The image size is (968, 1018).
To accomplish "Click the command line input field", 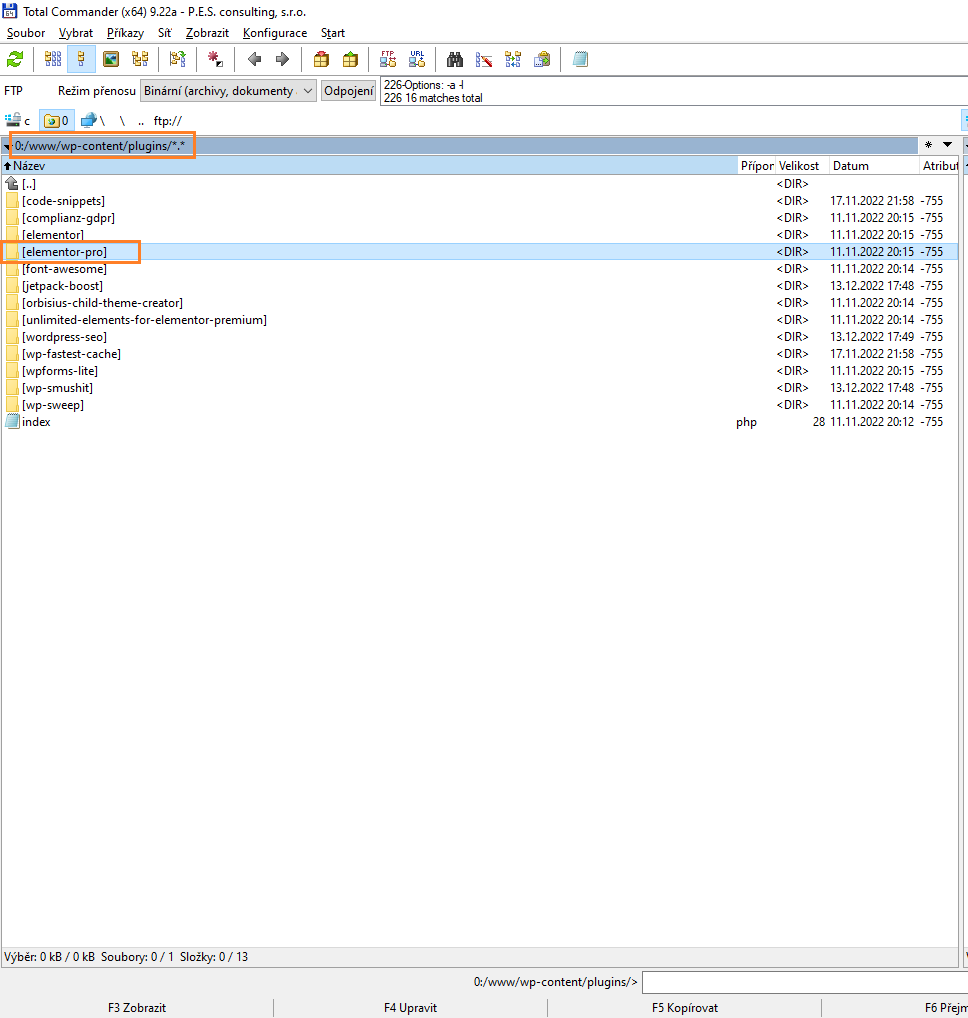I will click(804, 982).
